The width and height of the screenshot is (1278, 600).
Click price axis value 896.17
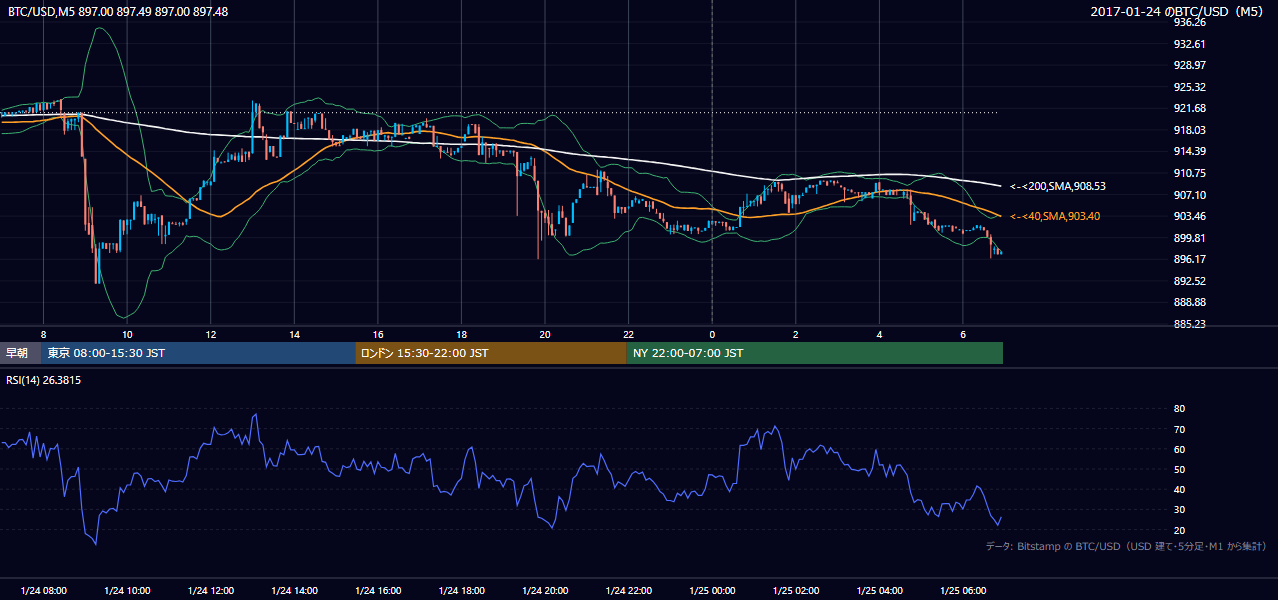point(1189,259)
